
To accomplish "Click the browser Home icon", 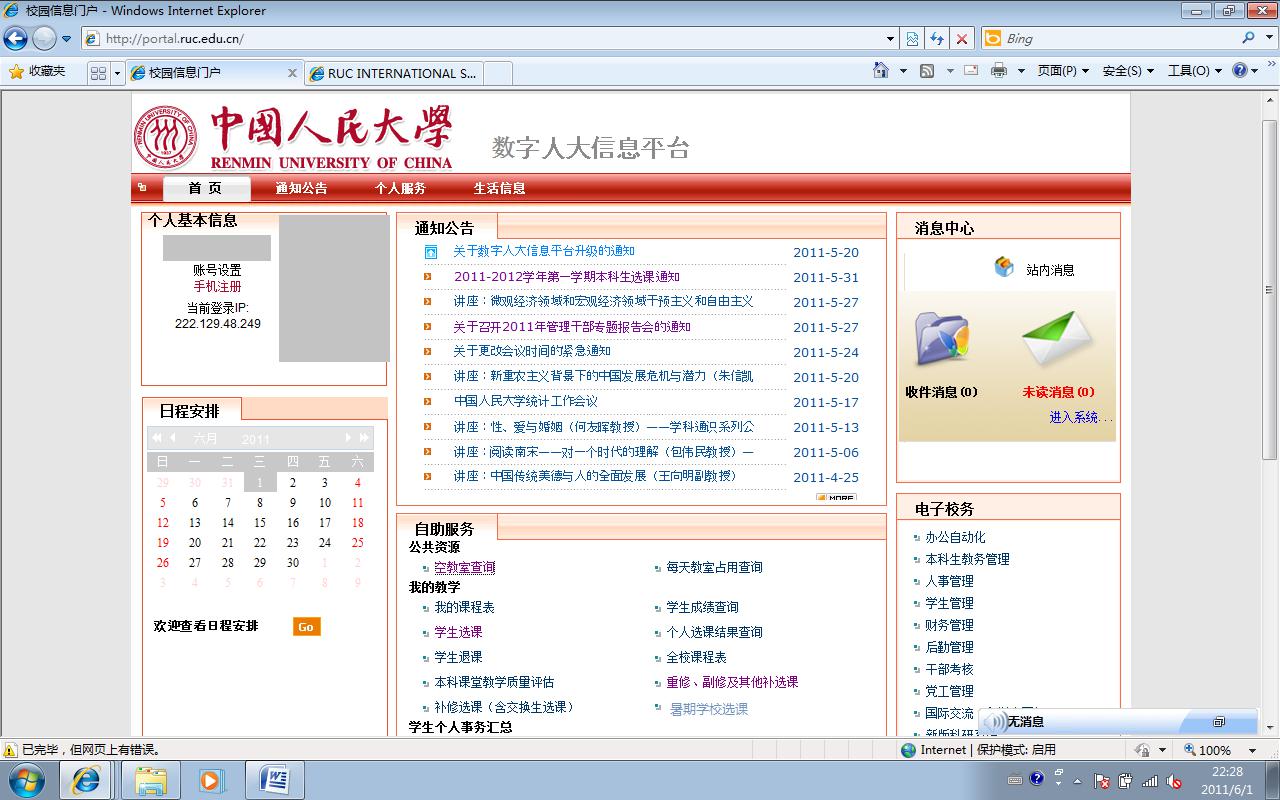I will click(x=880, y=71).
